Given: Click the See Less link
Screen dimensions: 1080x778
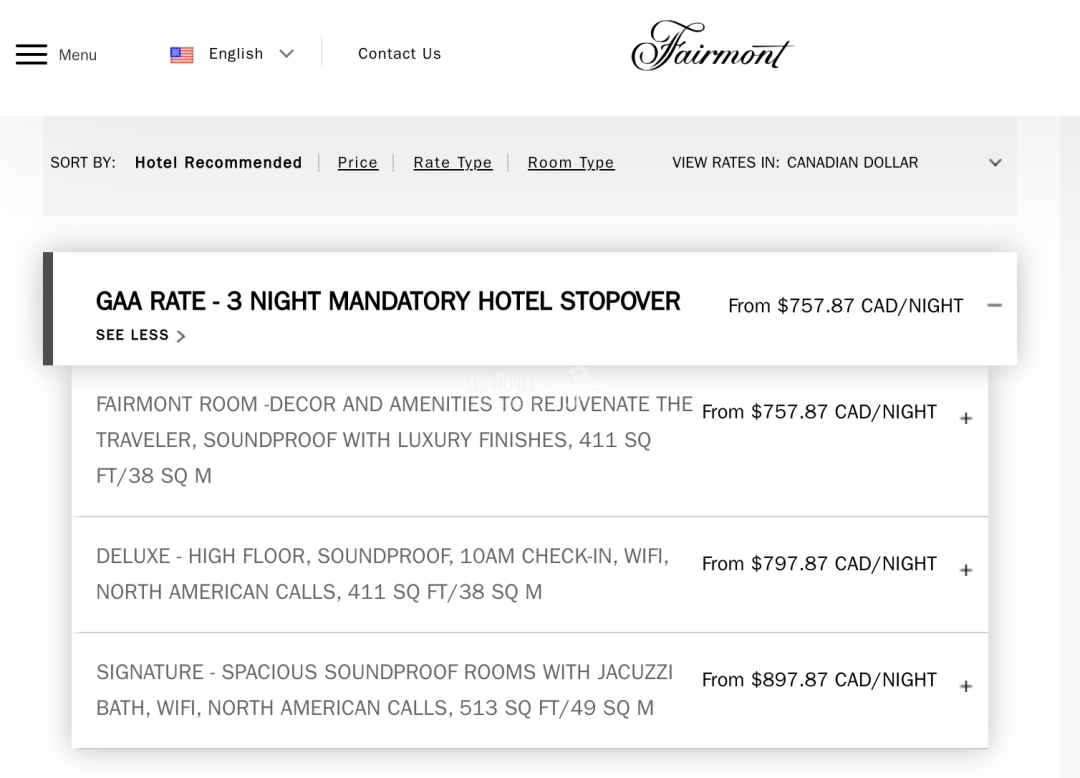Looking at the screenshot, I should [132, 335].
